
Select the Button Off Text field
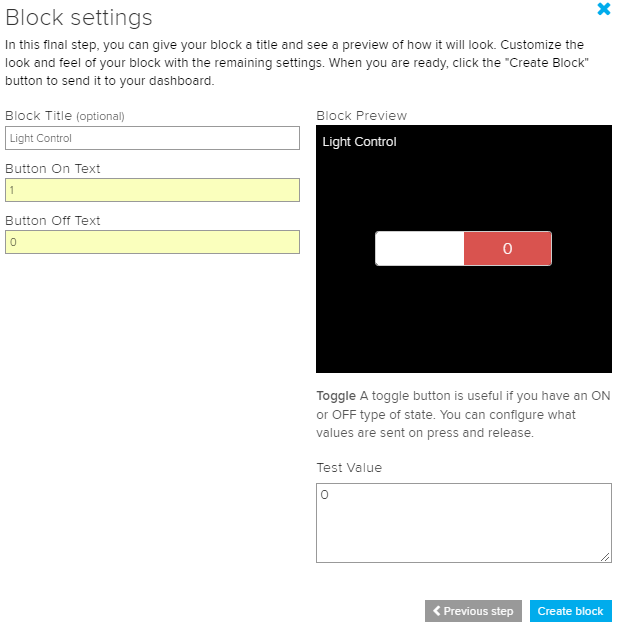[x=152, y=242]
